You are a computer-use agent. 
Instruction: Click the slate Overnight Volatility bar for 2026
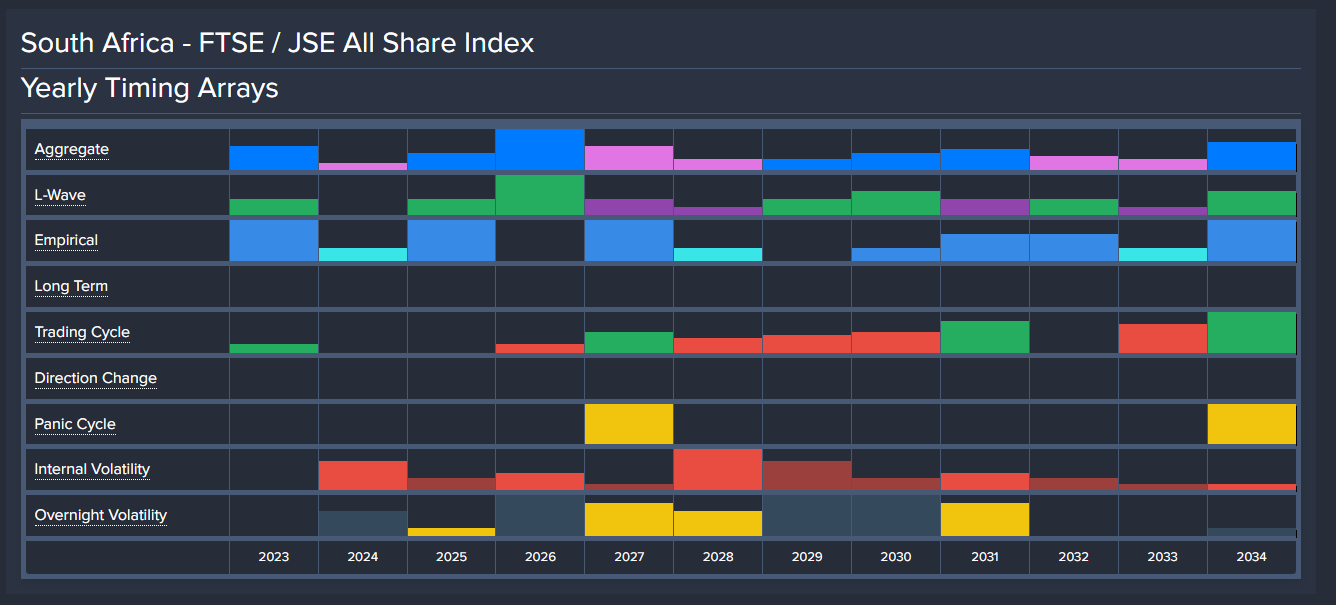540,515
